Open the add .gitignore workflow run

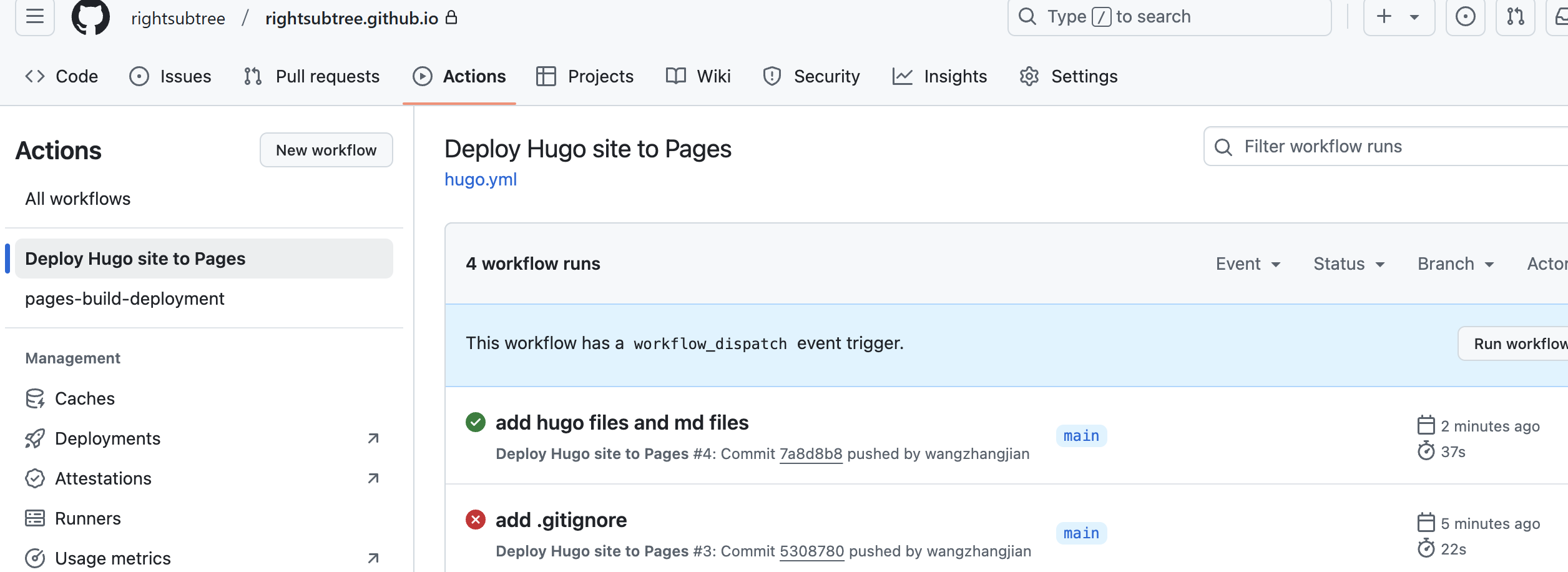tap(561, 520)
